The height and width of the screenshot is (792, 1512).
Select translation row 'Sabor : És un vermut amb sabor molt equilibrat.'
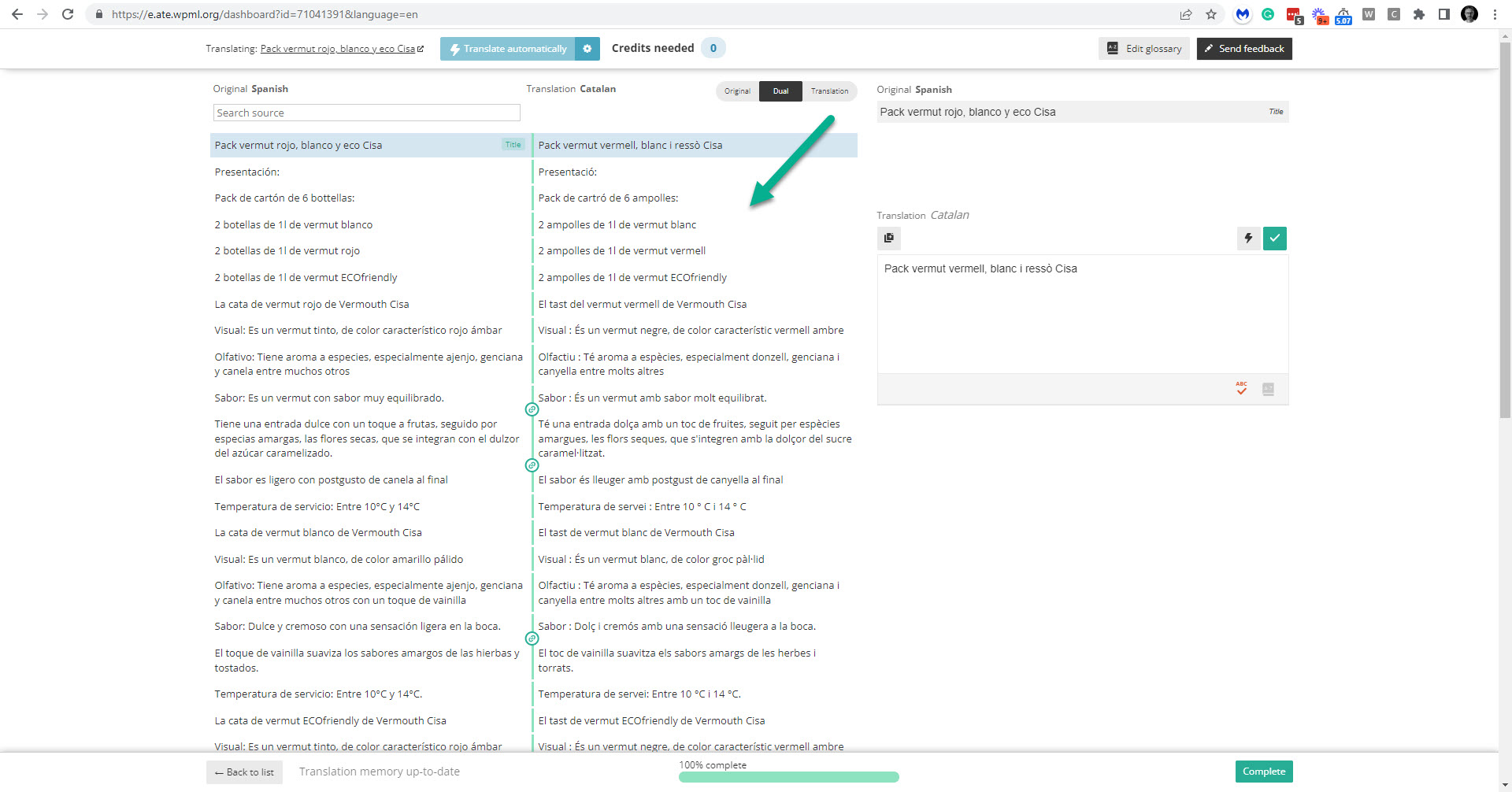[695, 398]
